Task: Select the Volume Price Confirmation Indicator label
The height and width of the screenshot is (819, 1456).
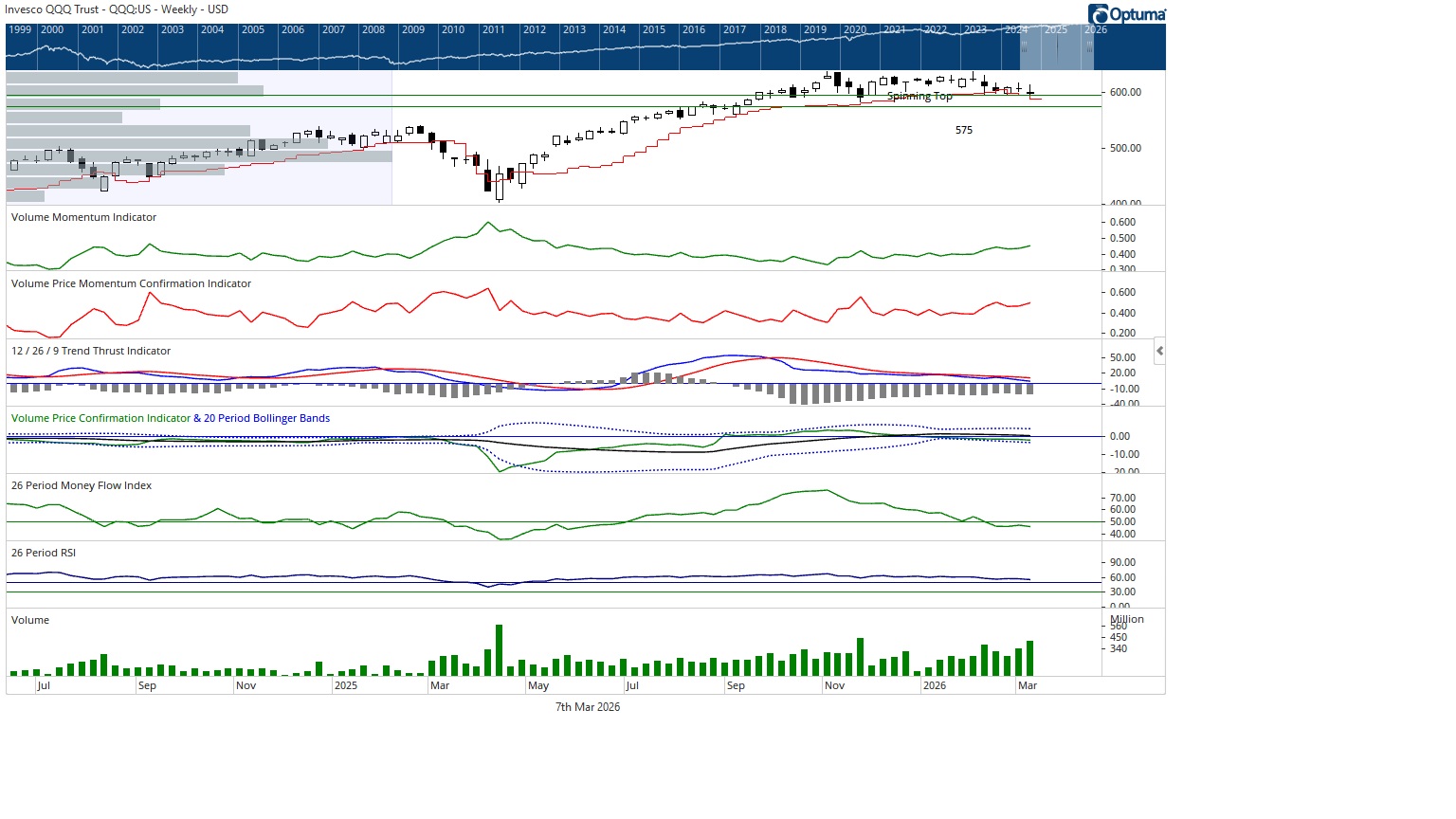Action: [100, 418]
